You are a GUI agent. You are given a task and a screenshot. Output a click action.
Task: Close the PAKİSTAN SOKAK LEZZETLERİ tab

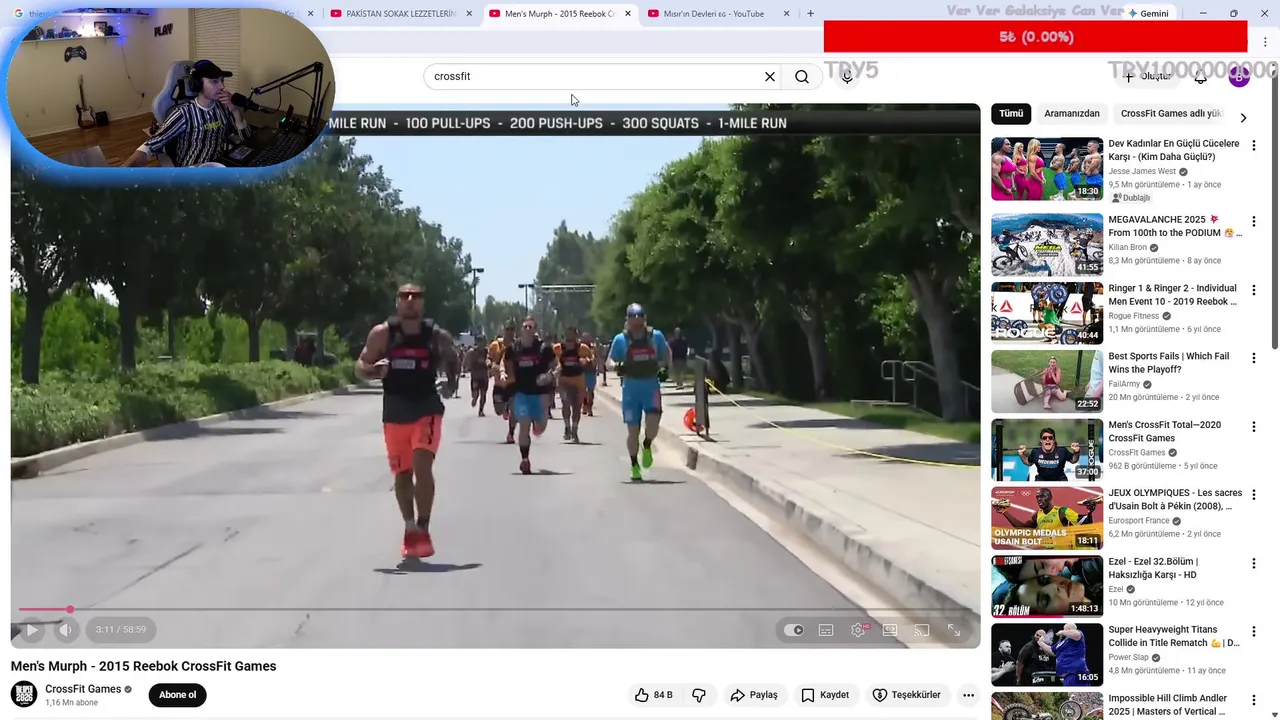(x=469, y=14)
